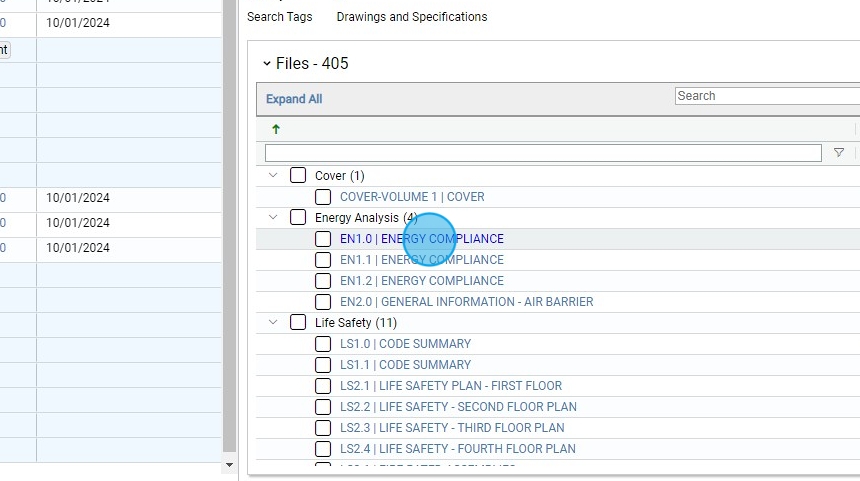Tick the Life Safety group checkbox
This screenshot has width=860, height=481.
[298, 323]
